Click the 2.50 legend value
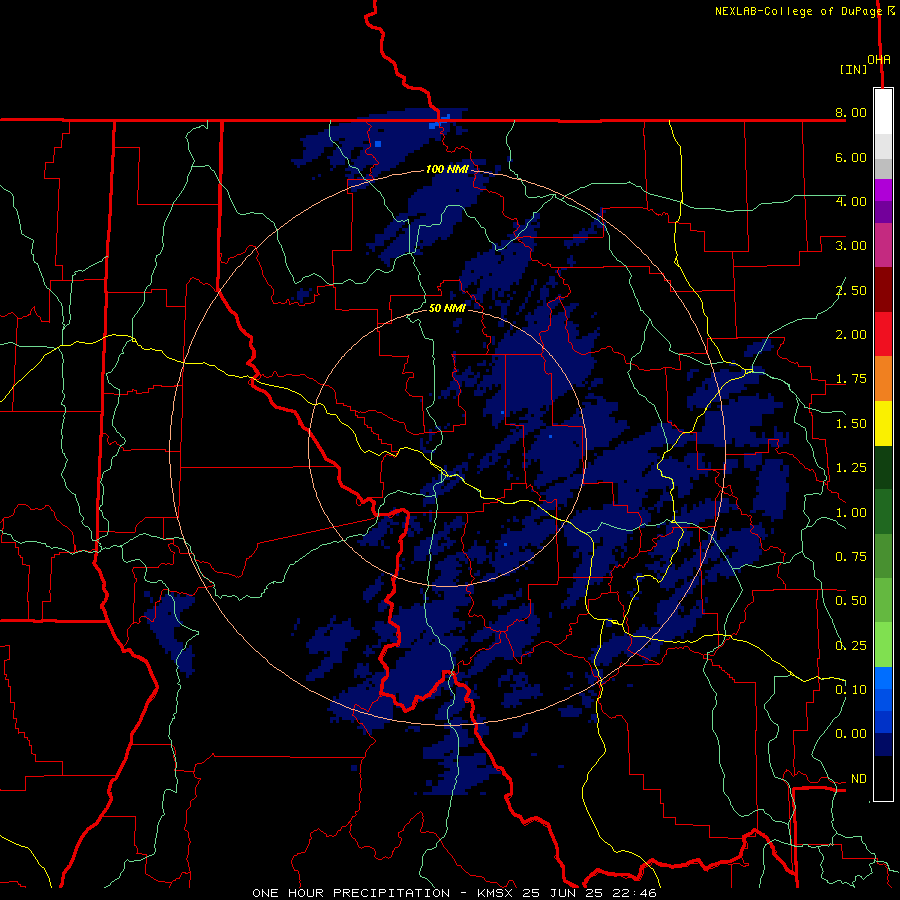 [x=851, y=290]
